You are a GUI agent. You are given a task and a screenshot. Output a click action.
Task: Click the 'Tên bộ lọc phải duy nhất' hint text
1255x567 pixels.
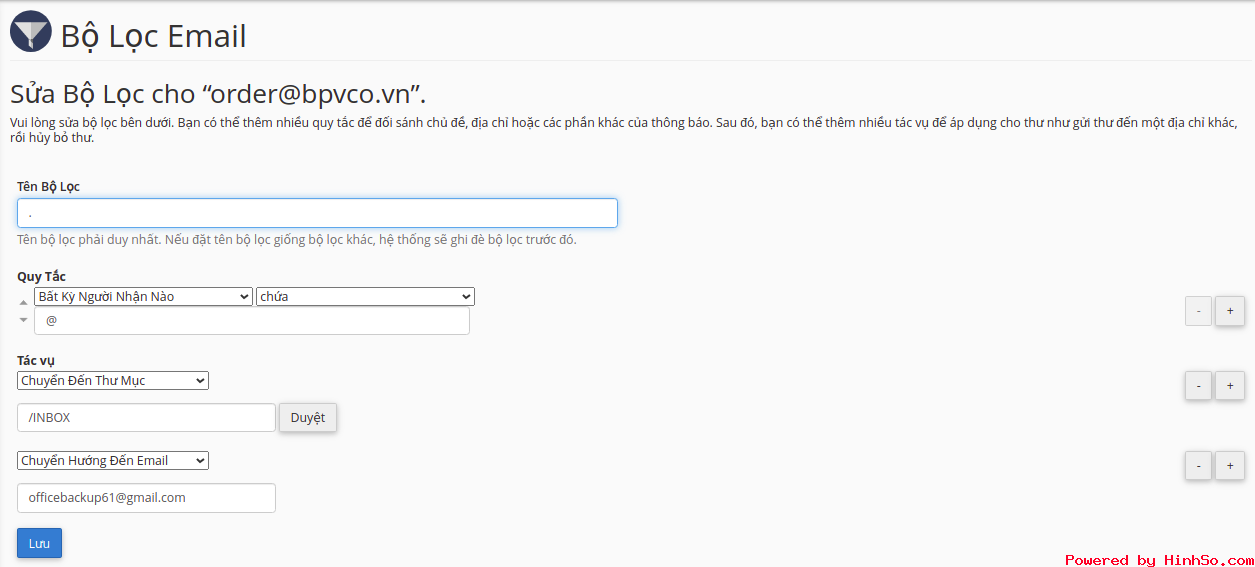click(297, 240)
